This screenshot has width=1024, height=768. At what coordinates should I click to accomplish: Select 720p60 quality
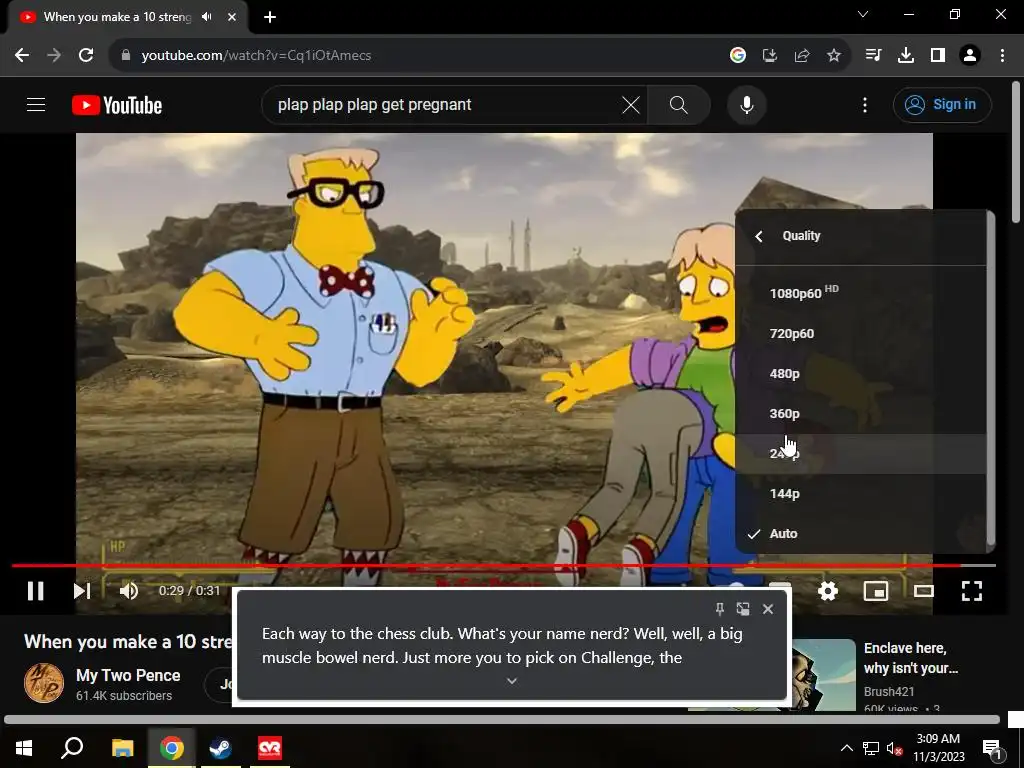pos(861,334)
